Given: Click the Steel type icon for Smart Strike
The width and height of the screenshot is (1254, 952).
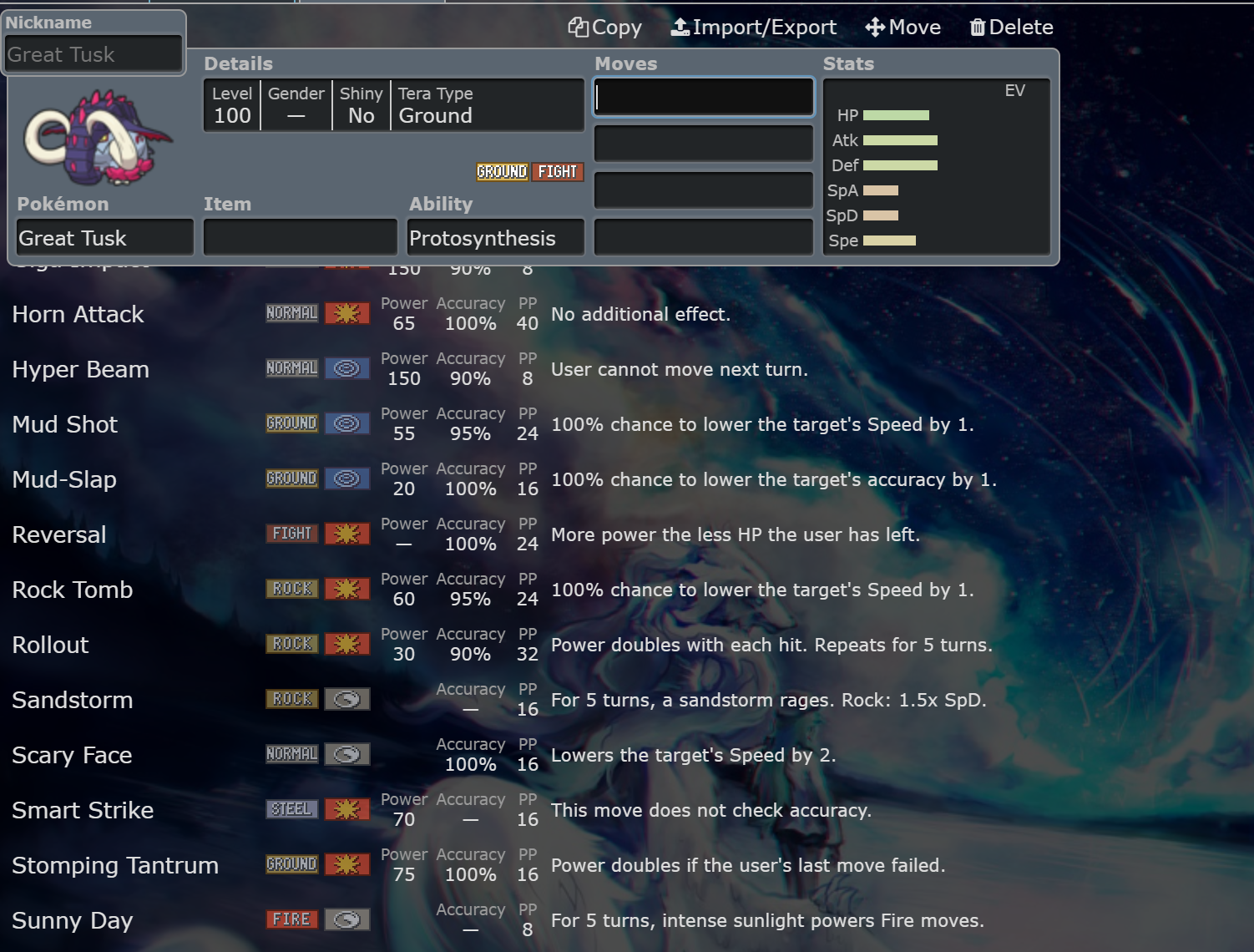Looking at the screenshot, I should (x=291, y=809).
